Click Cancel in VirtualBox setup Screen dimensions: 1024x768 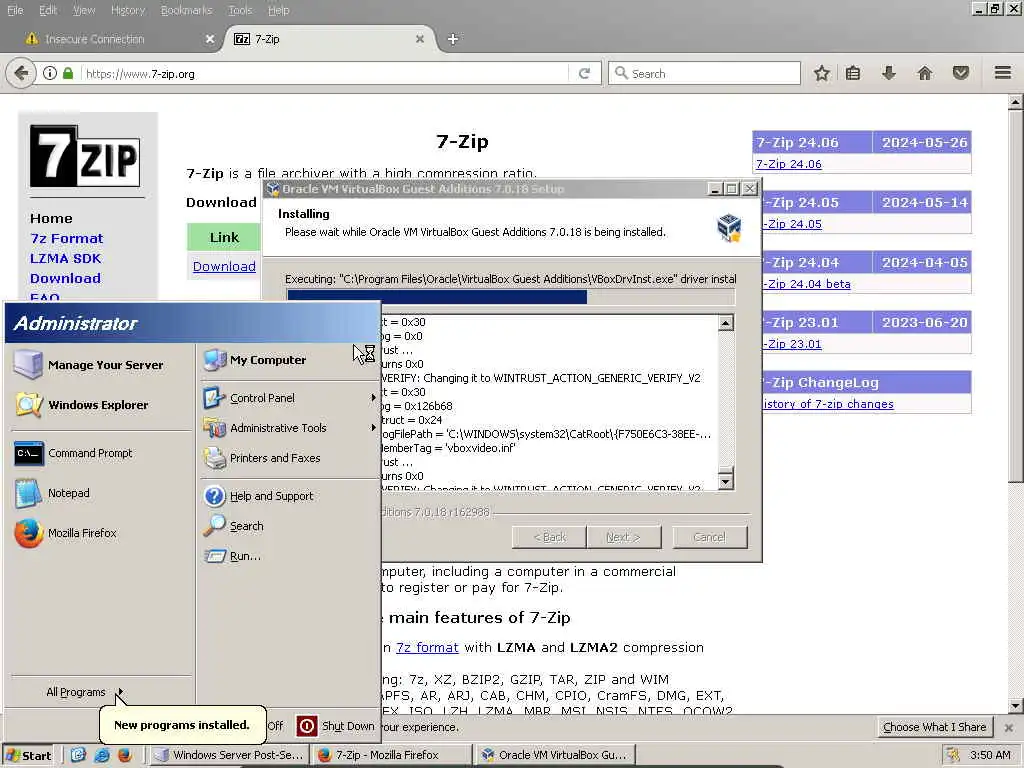(x=709, y=537)
